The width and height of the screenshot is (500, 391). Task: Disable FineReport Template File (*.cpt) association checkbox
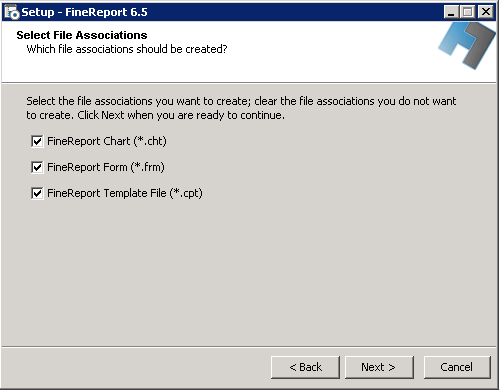pos(37,193)
